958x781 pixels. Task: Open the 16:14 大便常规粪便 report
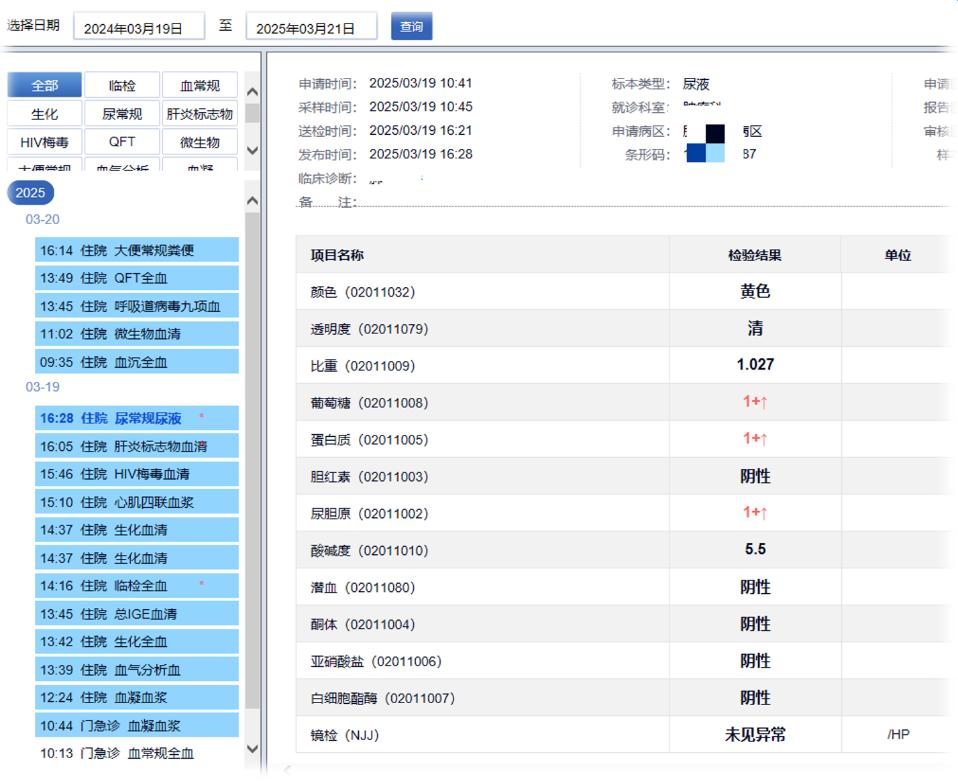coord(136,251)
